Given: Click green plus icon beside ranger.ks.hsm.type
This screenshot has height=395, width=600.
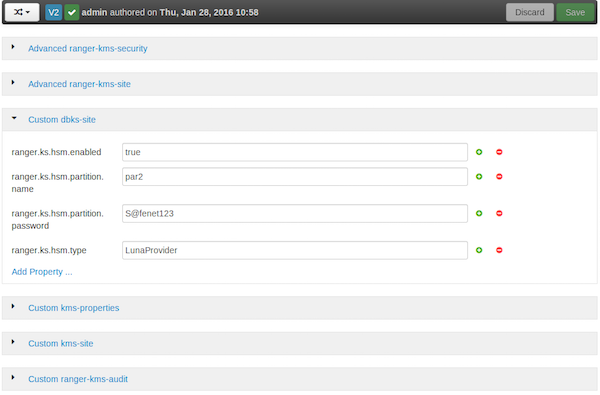Looking at the screenshot, I should [479, 250].
